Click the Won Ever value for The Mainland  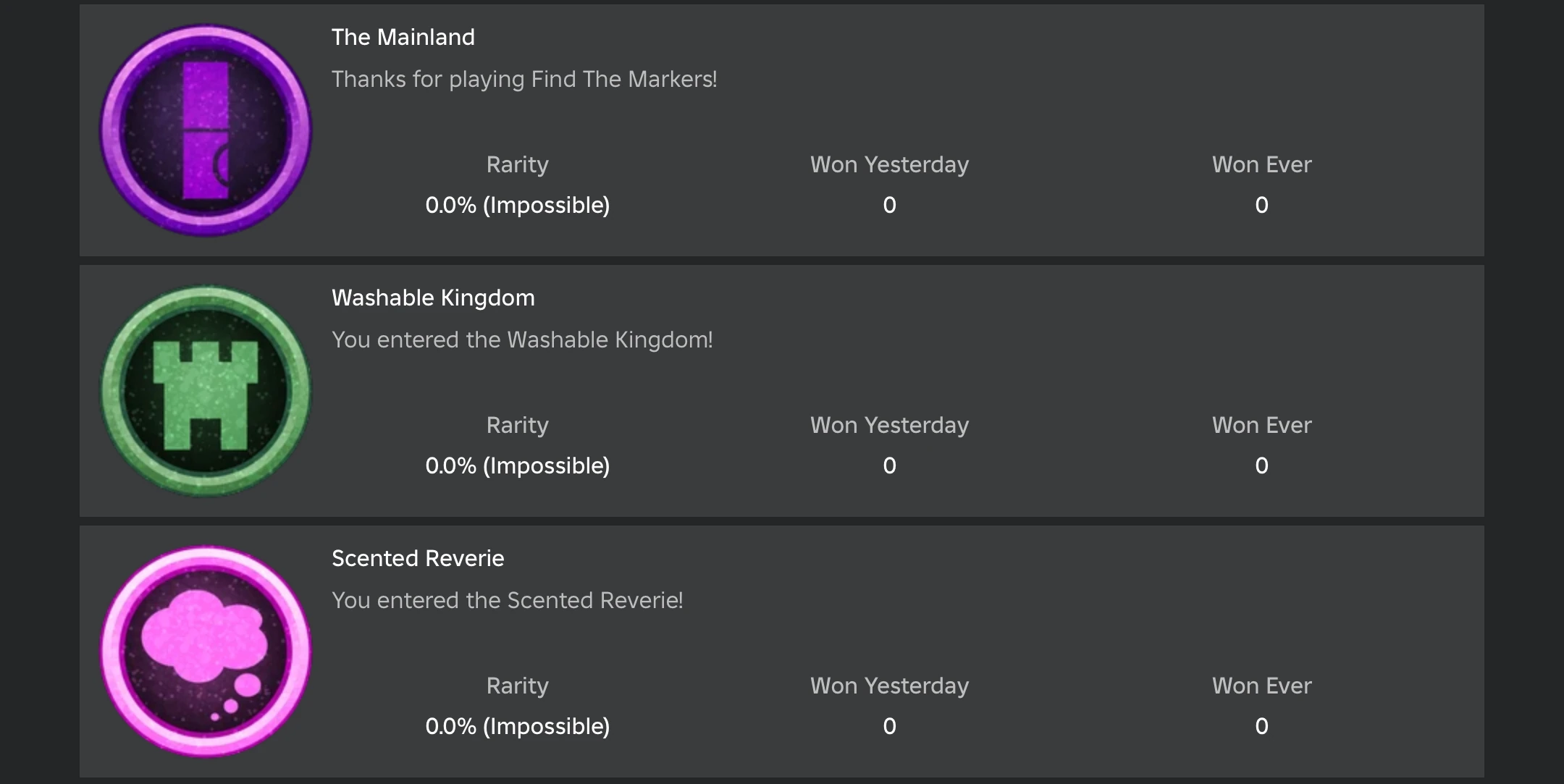[1261, 205]
